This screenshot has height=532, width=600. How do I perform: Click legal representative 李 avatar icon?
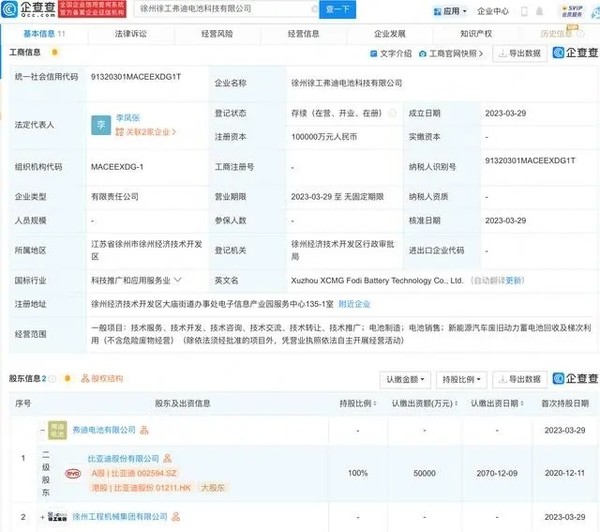point(100,125)
